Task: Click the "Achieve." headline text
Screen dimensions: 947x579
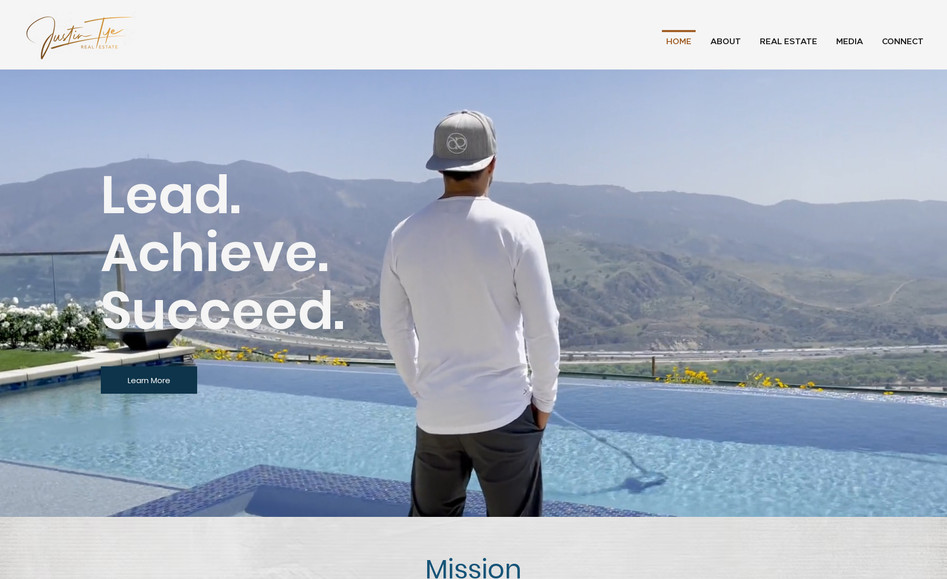Action: (215, 252)
